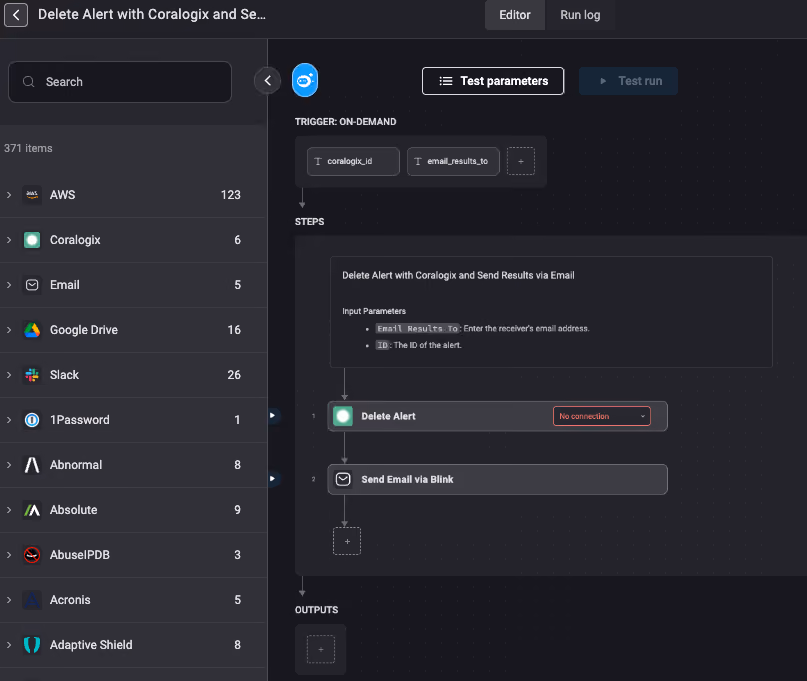Select the Abnormal category label
Image resolution: width=807 pixels, height=681 pixels.
[76, 465]
